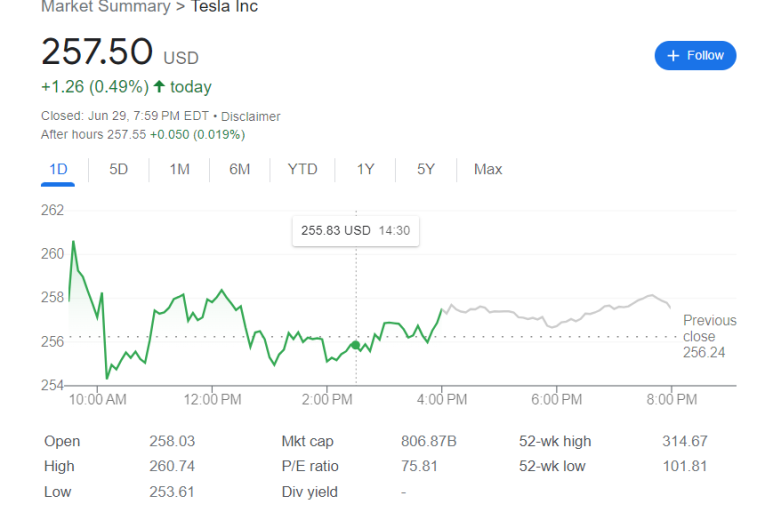The height and width of the screenshot is (520, 773).
Task: Click the After hours 257.55 text
Action: [93, 135]
